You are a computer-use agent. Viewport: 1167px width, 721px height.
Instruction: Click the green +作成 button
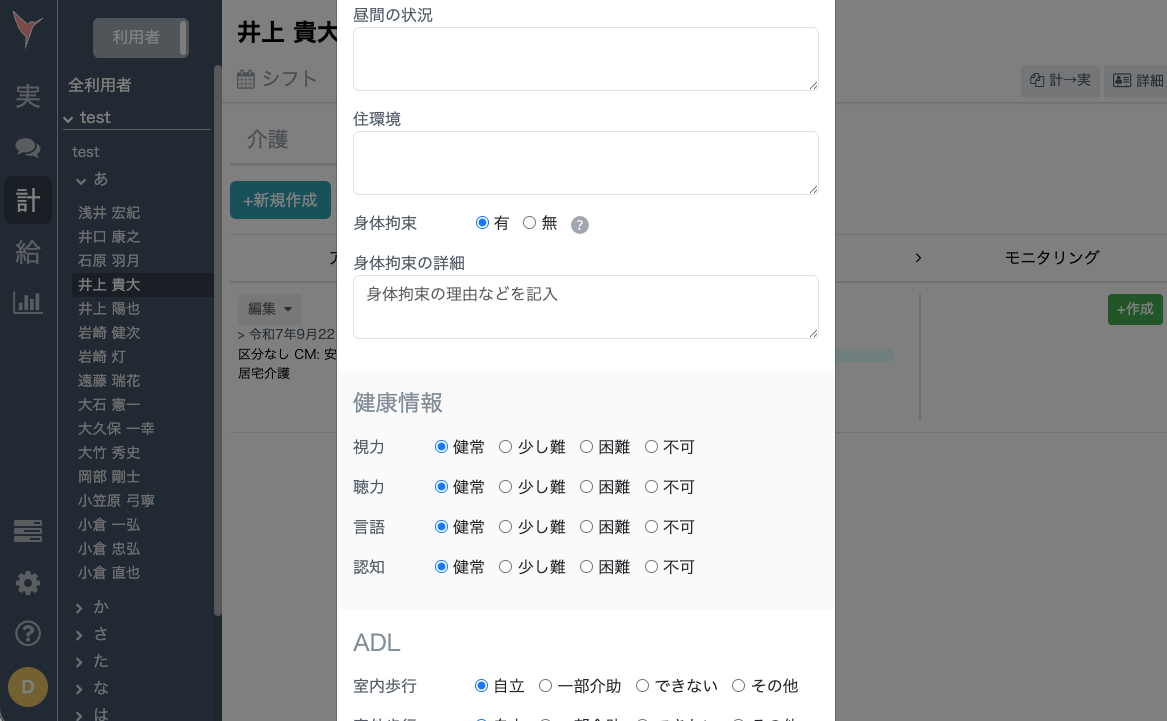1135,309
